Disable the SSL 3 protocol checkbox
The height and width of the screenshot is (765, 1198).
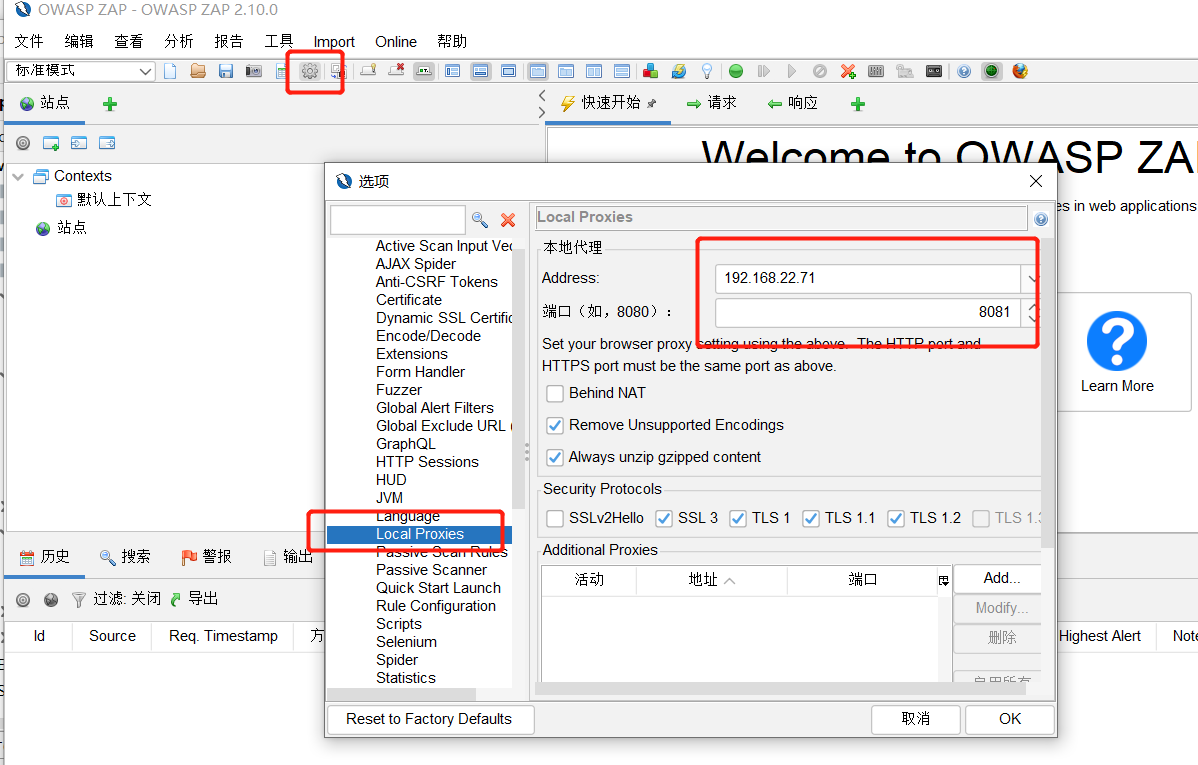[x=663, y=518]
